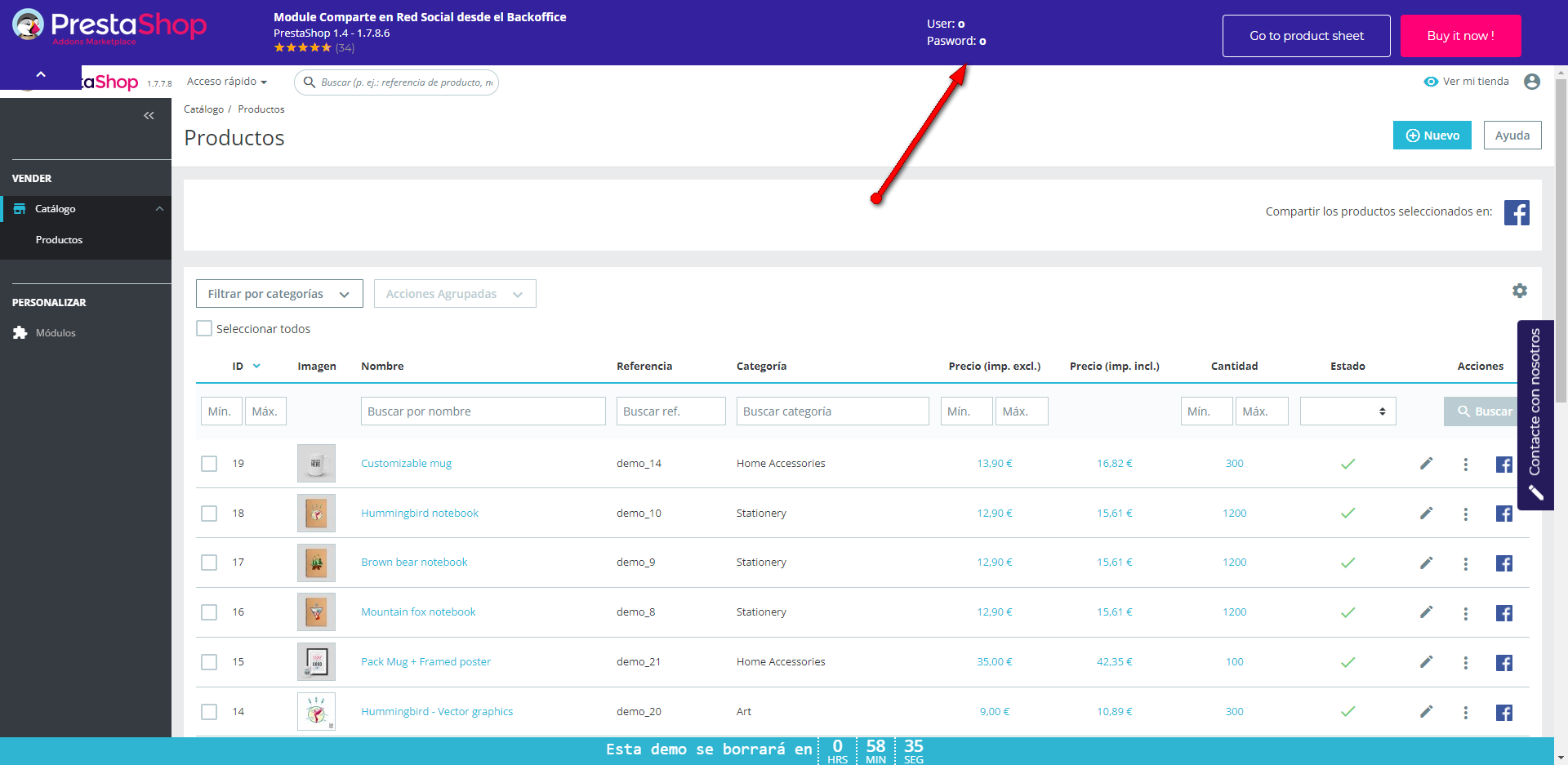The width and height of the screenshot is (1568, 765).
Task: Share selected products via the large Facebook icon
Action: [x=1516, y=212]
